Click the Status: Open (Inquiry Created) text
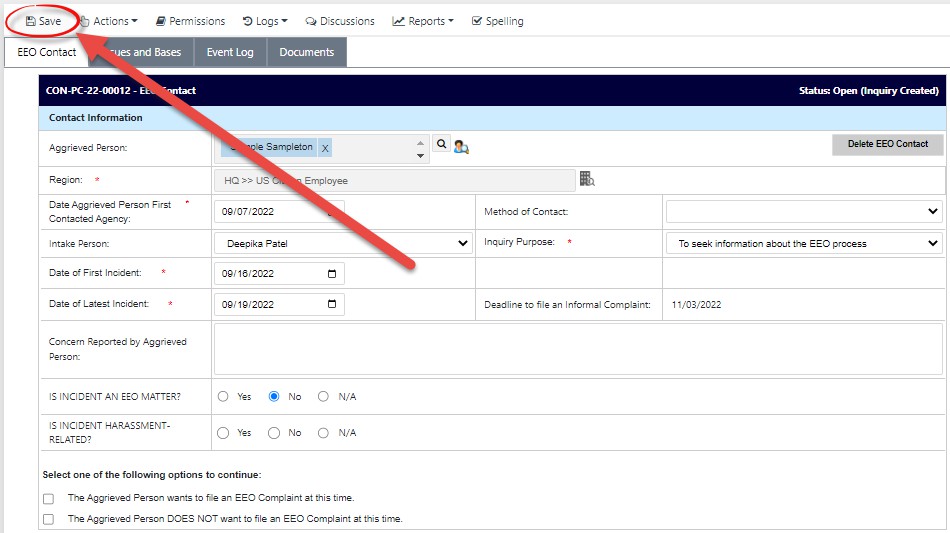 [x=868, y=90]
